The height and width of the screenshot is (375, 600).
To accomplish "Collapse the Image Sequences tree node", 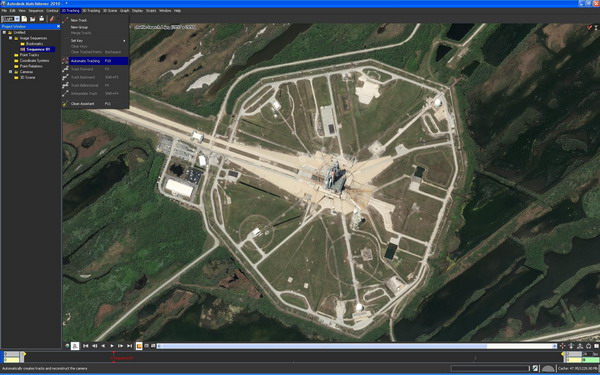I will point(10,38).
